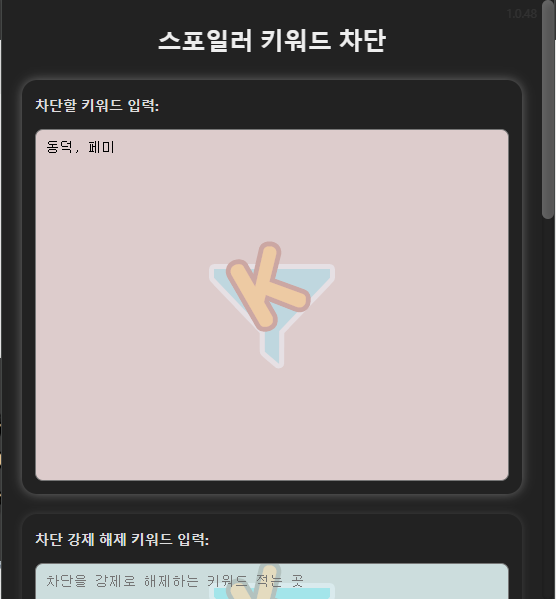Click the version number 1.0.48
This screenshot has width=556, height=599.
pos(522,14)
